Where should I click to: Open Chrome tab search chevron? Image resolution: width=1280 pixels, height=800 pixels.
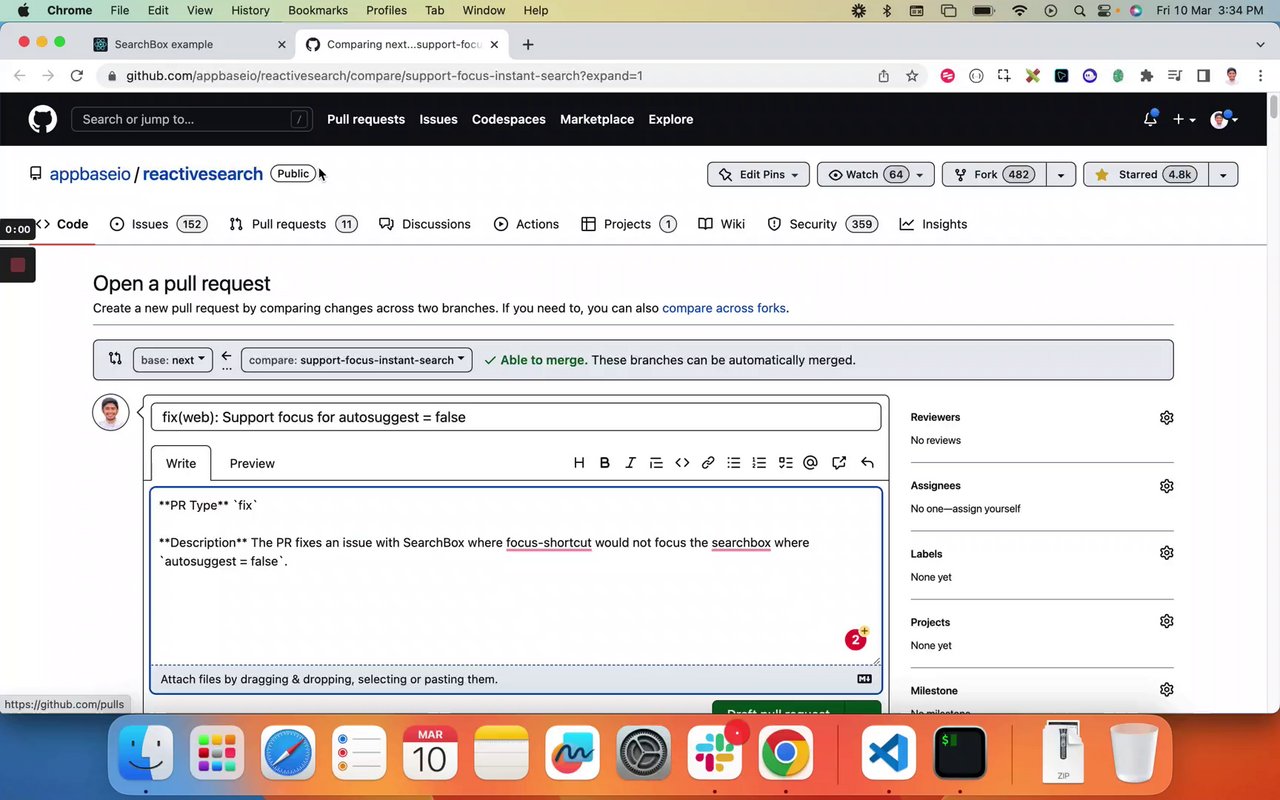(1260, 44)
